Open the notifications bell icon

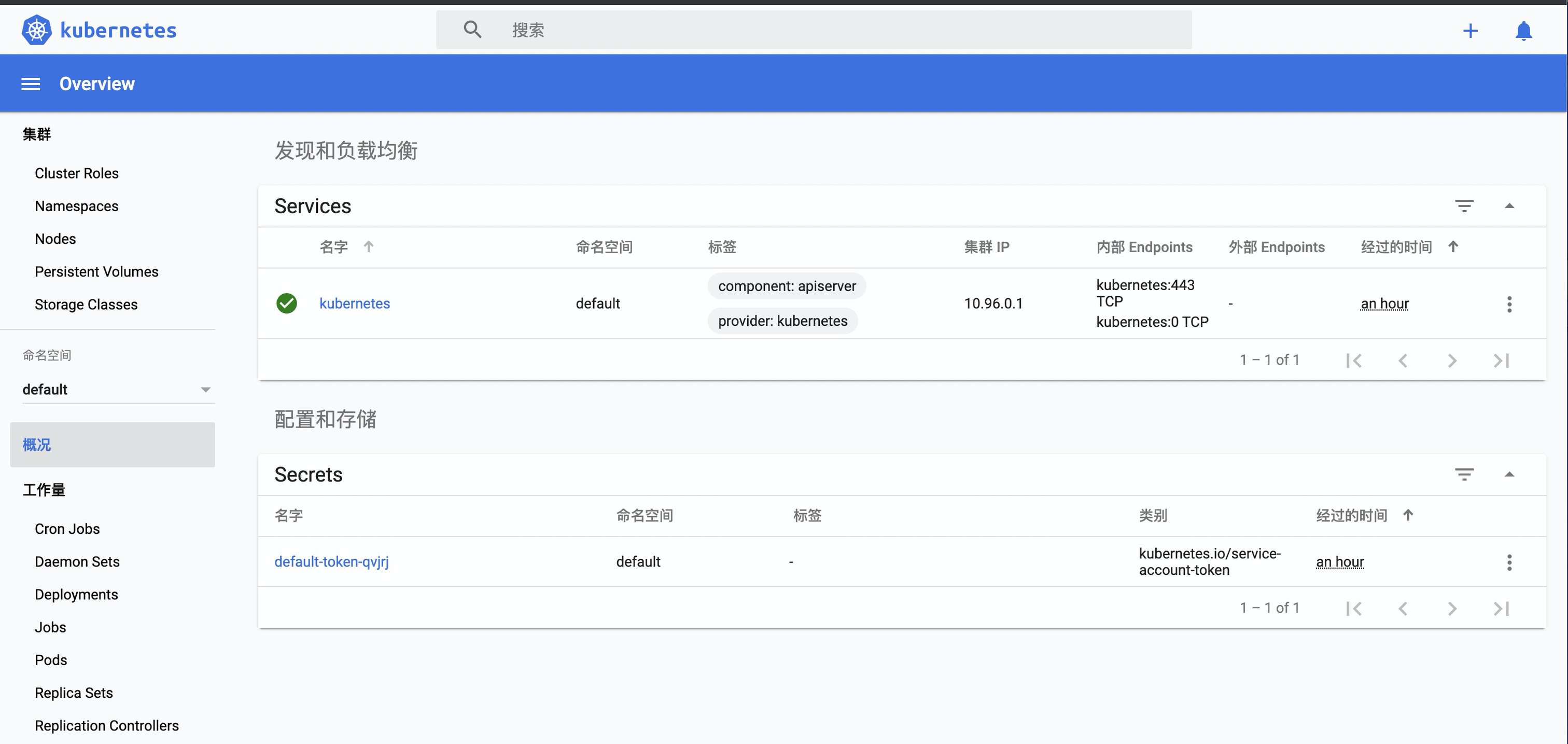(x=1523, y=31)
